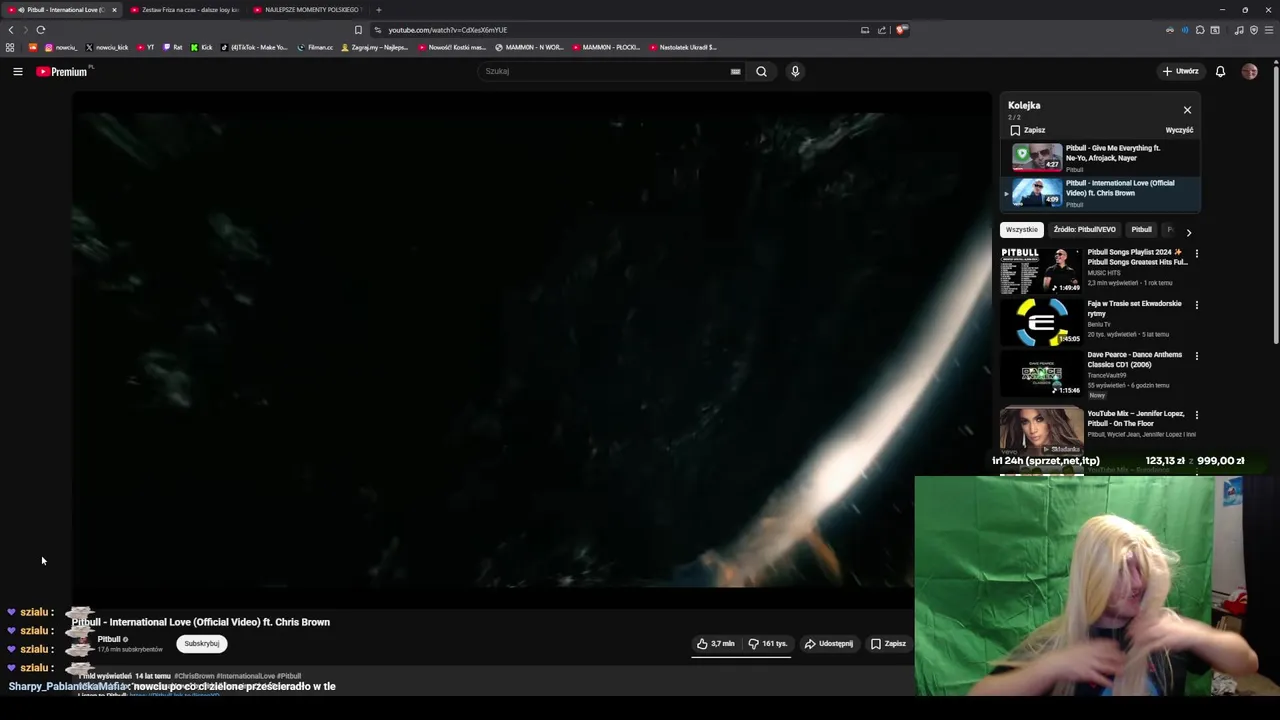The height and width of the screenshot is (720, 1280).
Task: Click the bookmark page icon in address bar
Action: point(358,30)
